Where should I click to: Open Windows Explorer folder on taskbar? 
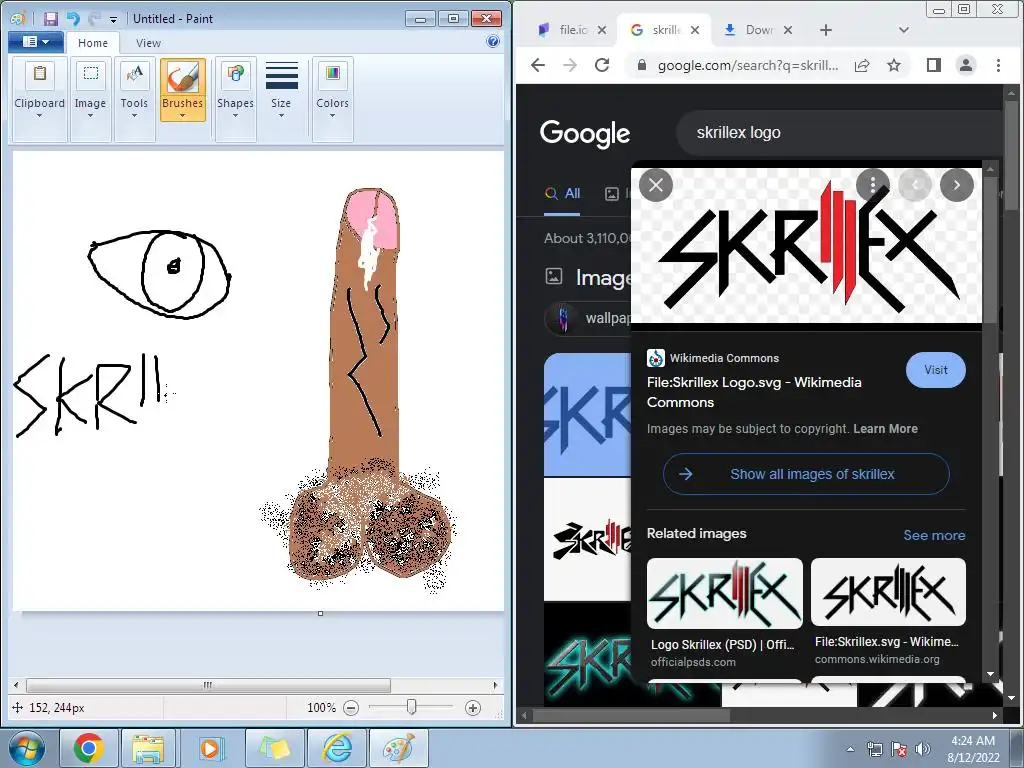pyautogui.click(x=148, y=748)
